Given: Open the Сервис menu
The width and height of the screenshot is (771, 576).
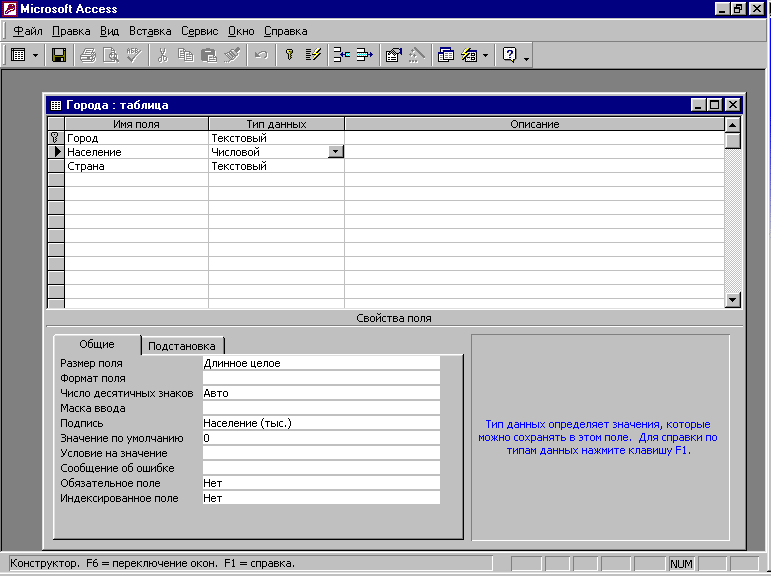Looking at the screenshot, I should pyautogui.click(x=200, y=31).
